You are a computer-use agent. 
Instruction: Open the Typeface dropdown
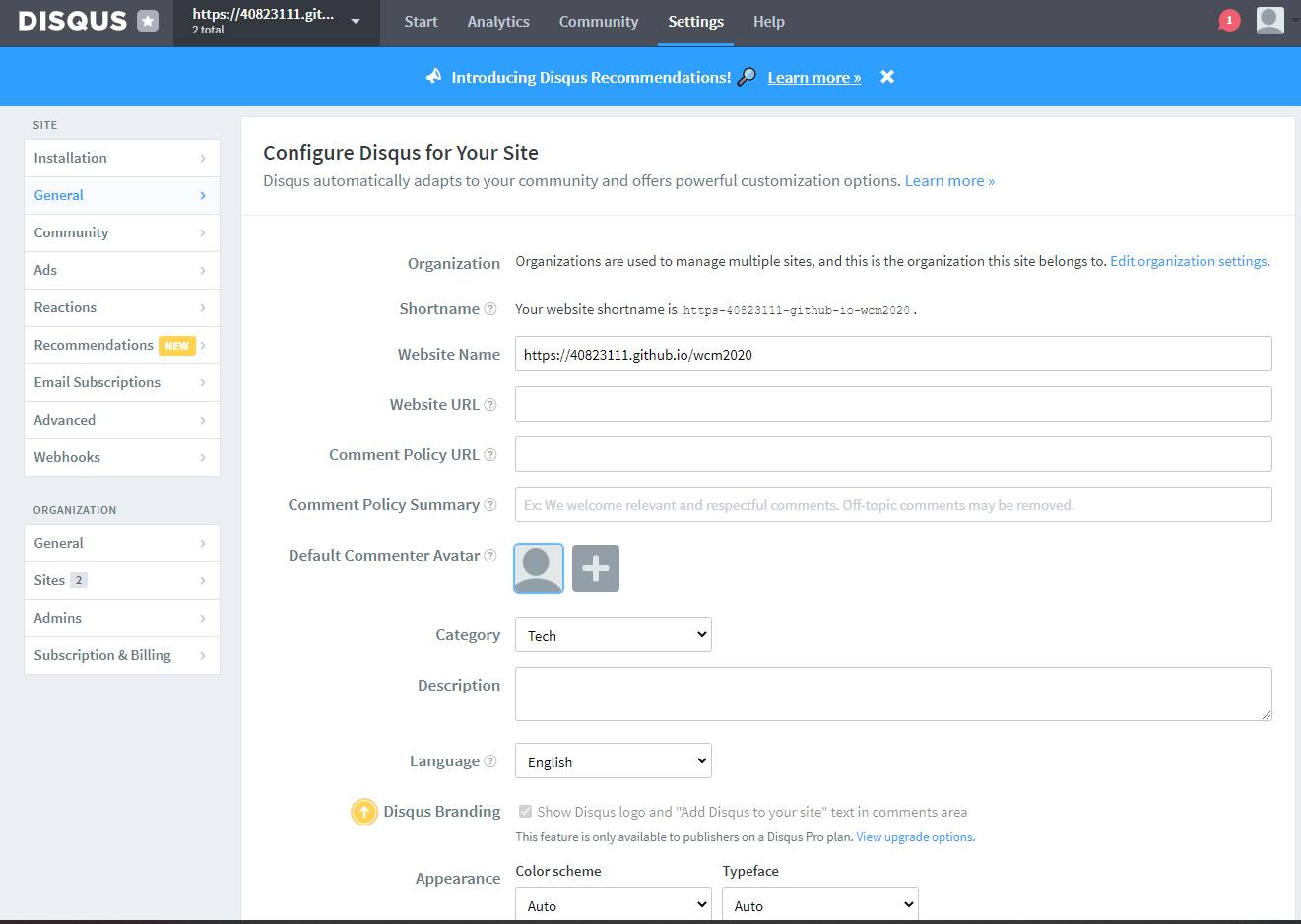point(820,905)
